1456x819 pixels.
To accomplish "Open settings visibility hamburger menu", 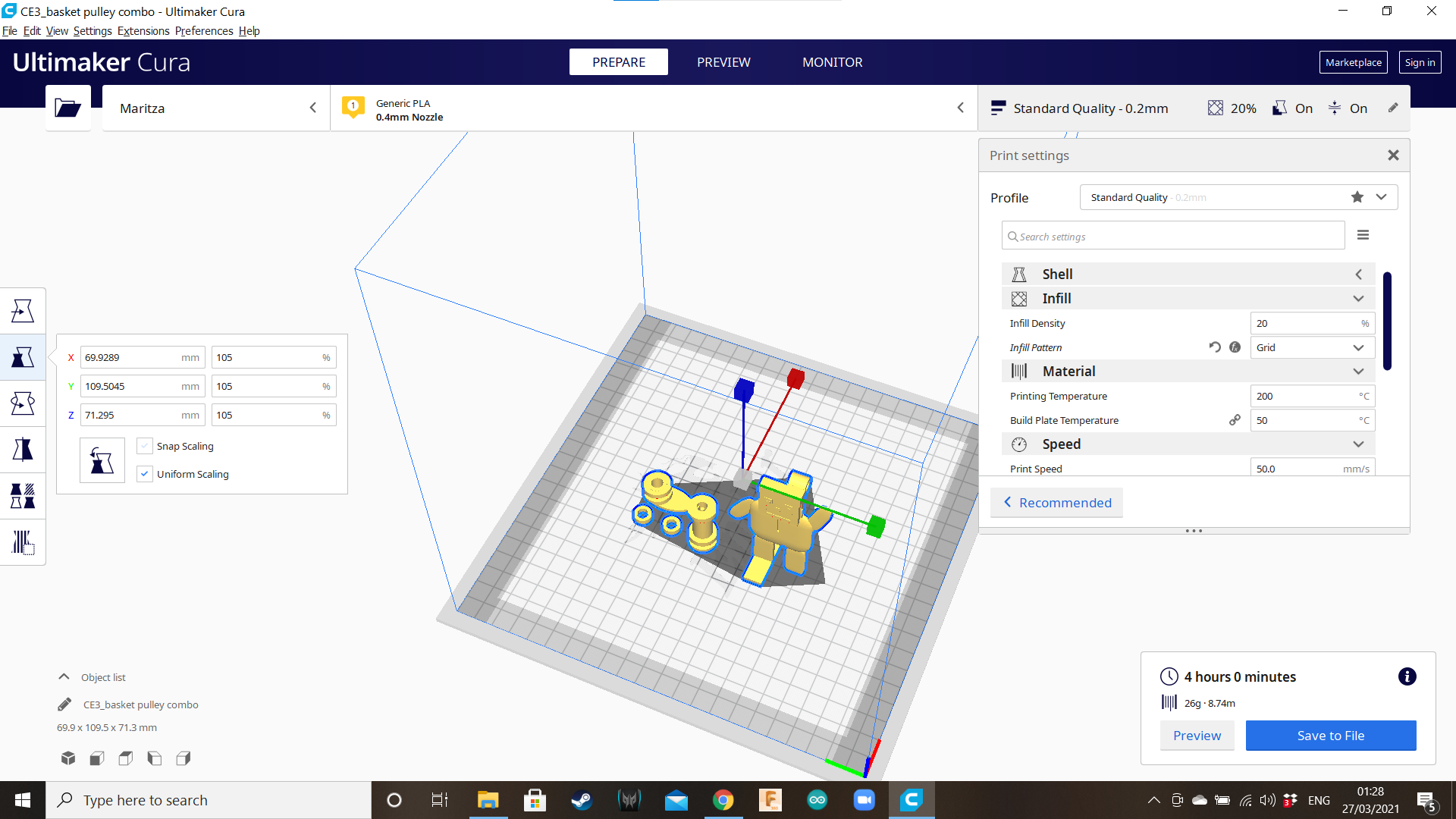I will (1363, 235).
